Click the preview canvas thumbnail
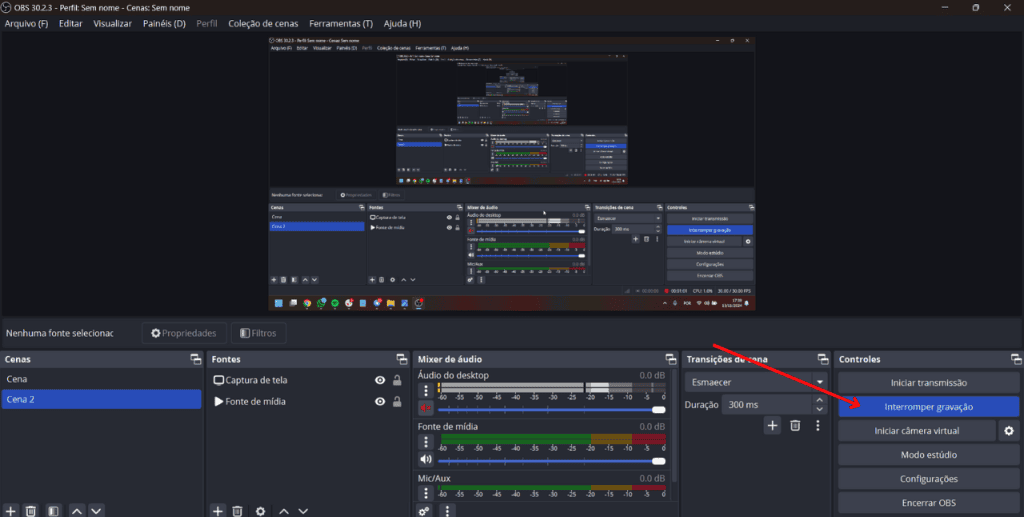This screenshot has width=1024, height=517. tap(512, 173)
